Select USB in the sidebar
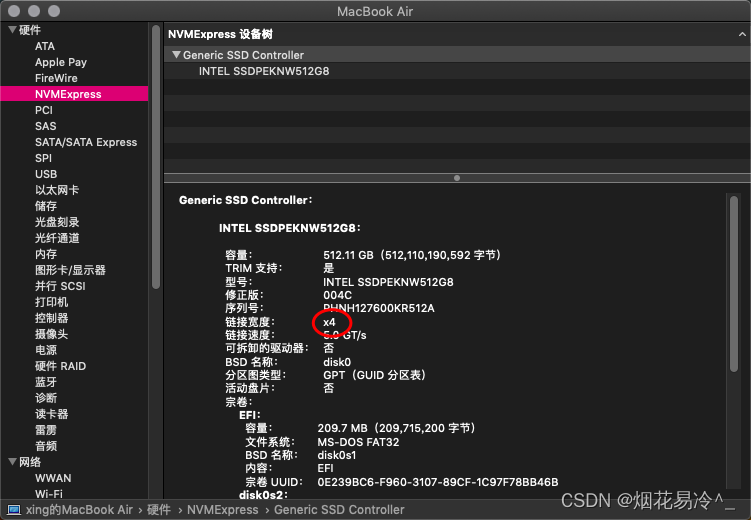This screenshot has width=751, height=520. tap(46, 174)
